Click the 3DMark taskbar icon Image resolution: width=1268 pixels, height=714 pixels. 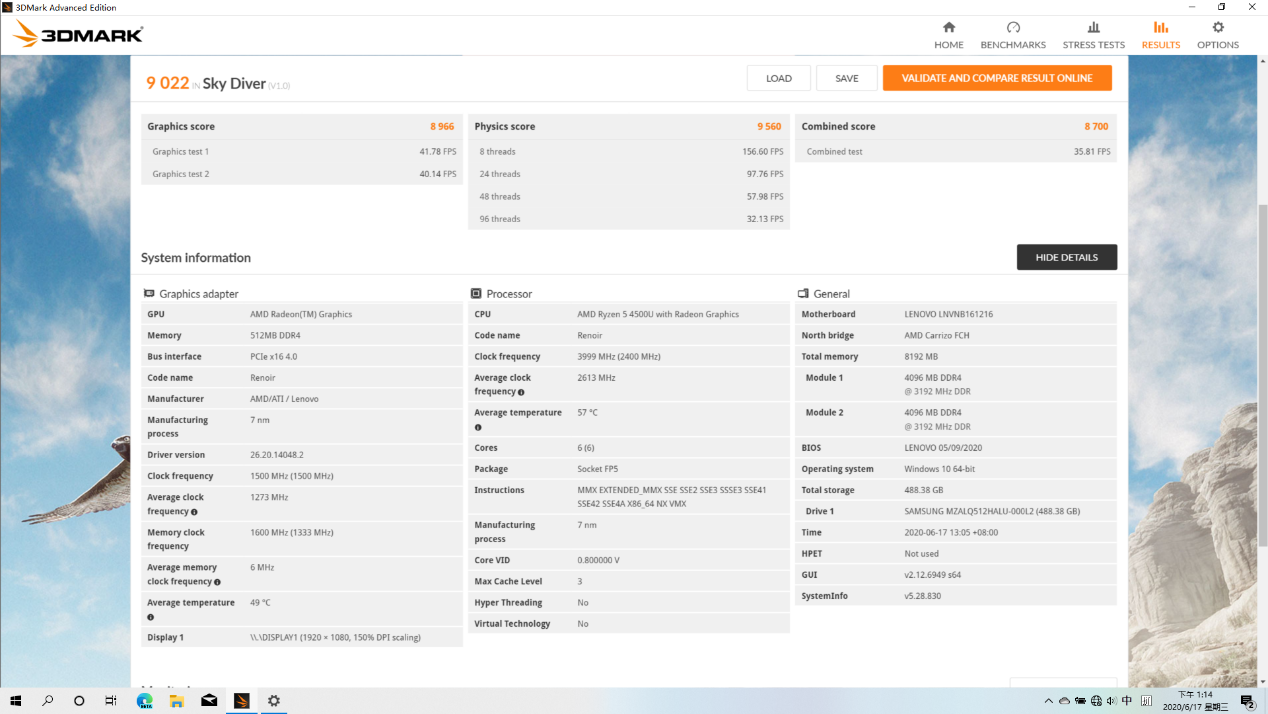tap(241, 701)
